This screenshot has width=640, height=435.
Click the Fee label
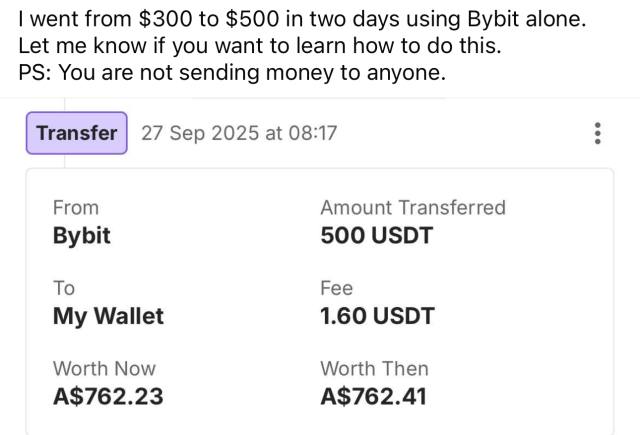click(x=336, y=288)
